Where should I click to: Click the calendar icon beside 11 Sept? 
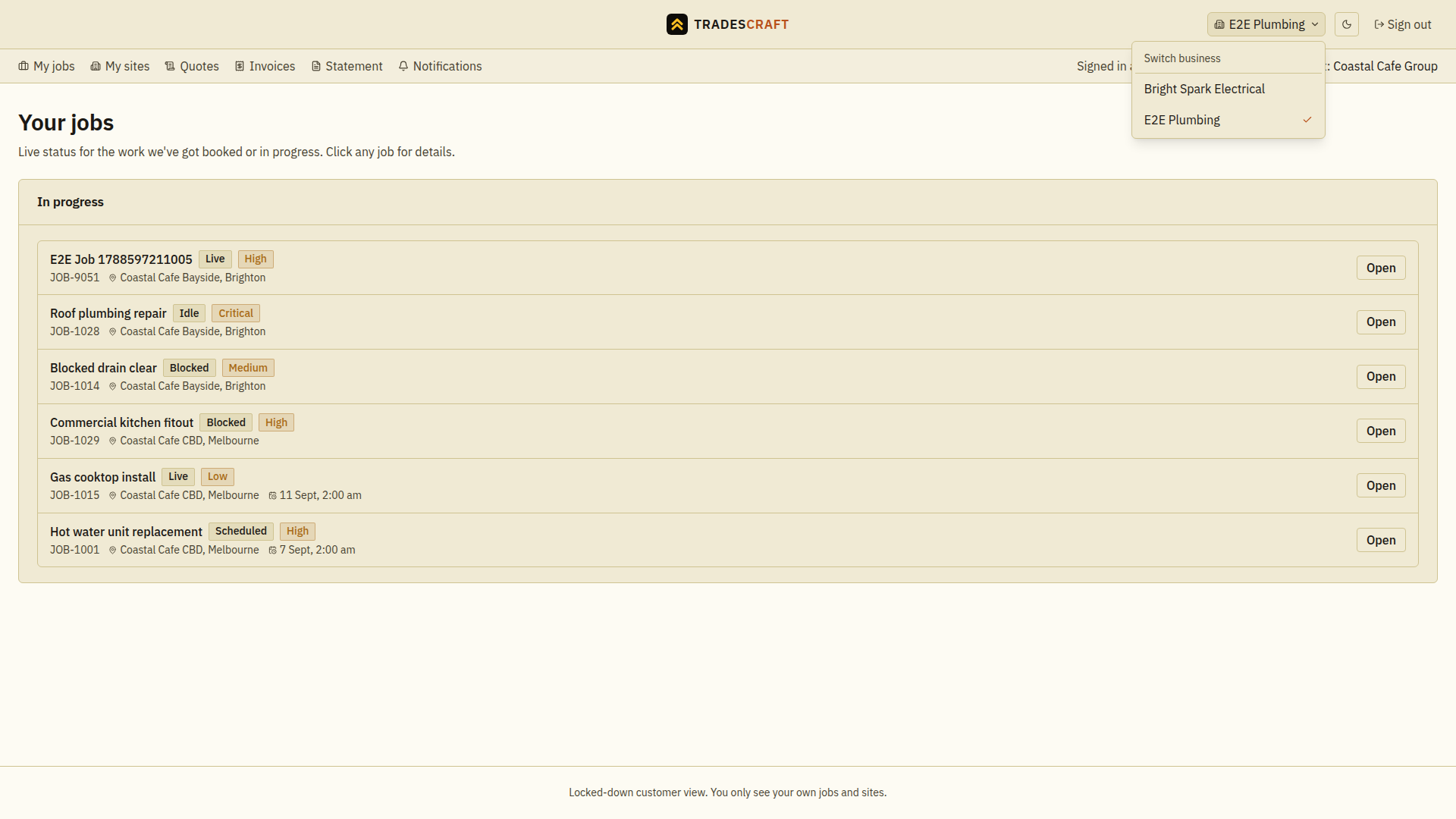tap(272, 495)
